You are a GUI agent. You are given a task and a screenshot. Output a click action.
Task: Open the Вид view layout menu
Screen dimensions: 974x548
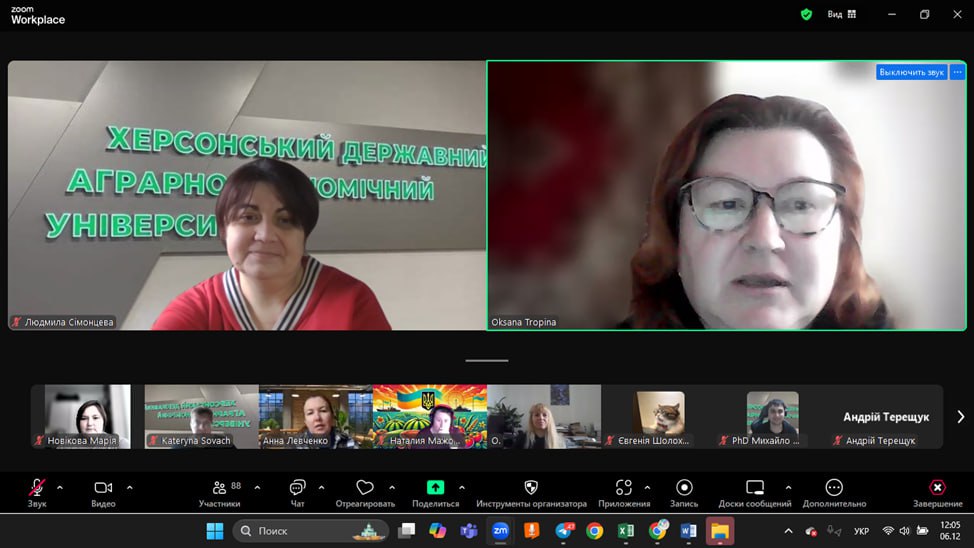coord(842,14)
